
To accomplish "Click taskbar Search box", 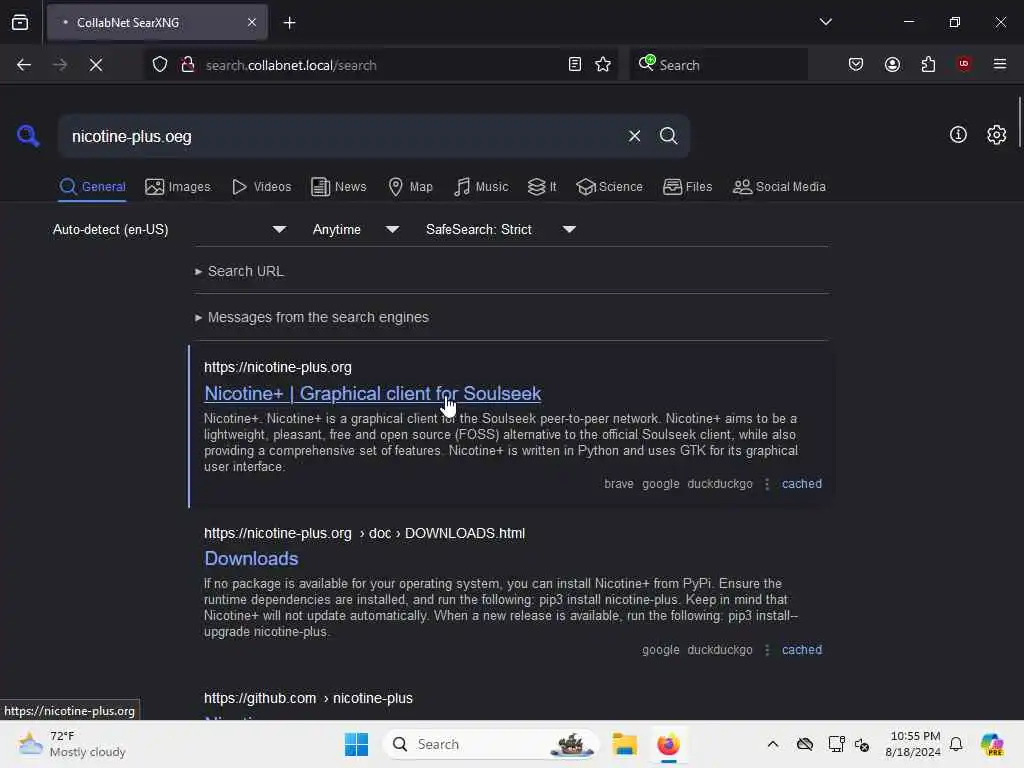I will tap(490, 744).
